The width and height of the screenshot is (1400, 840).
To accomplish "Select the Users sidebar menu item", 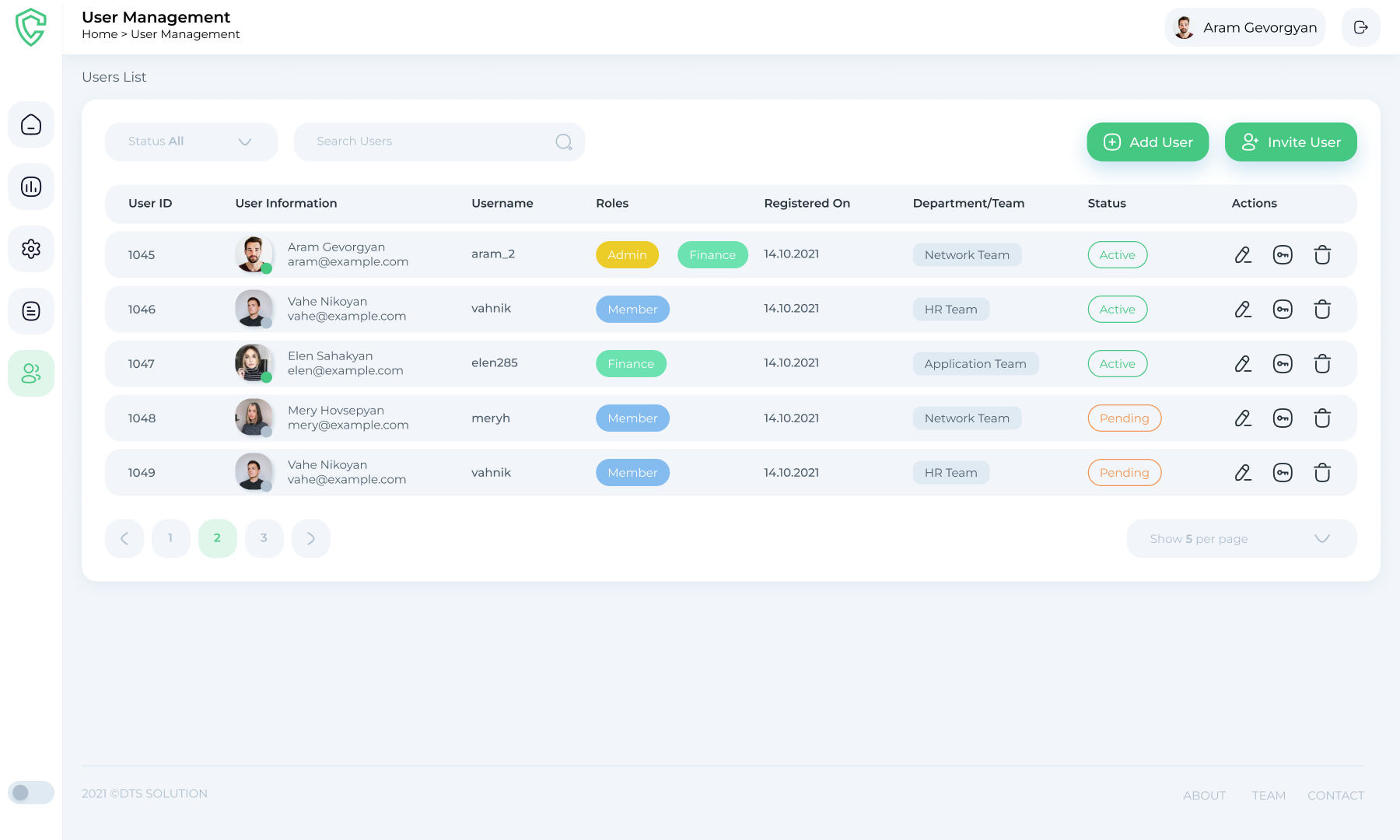I will pos(31,373).
